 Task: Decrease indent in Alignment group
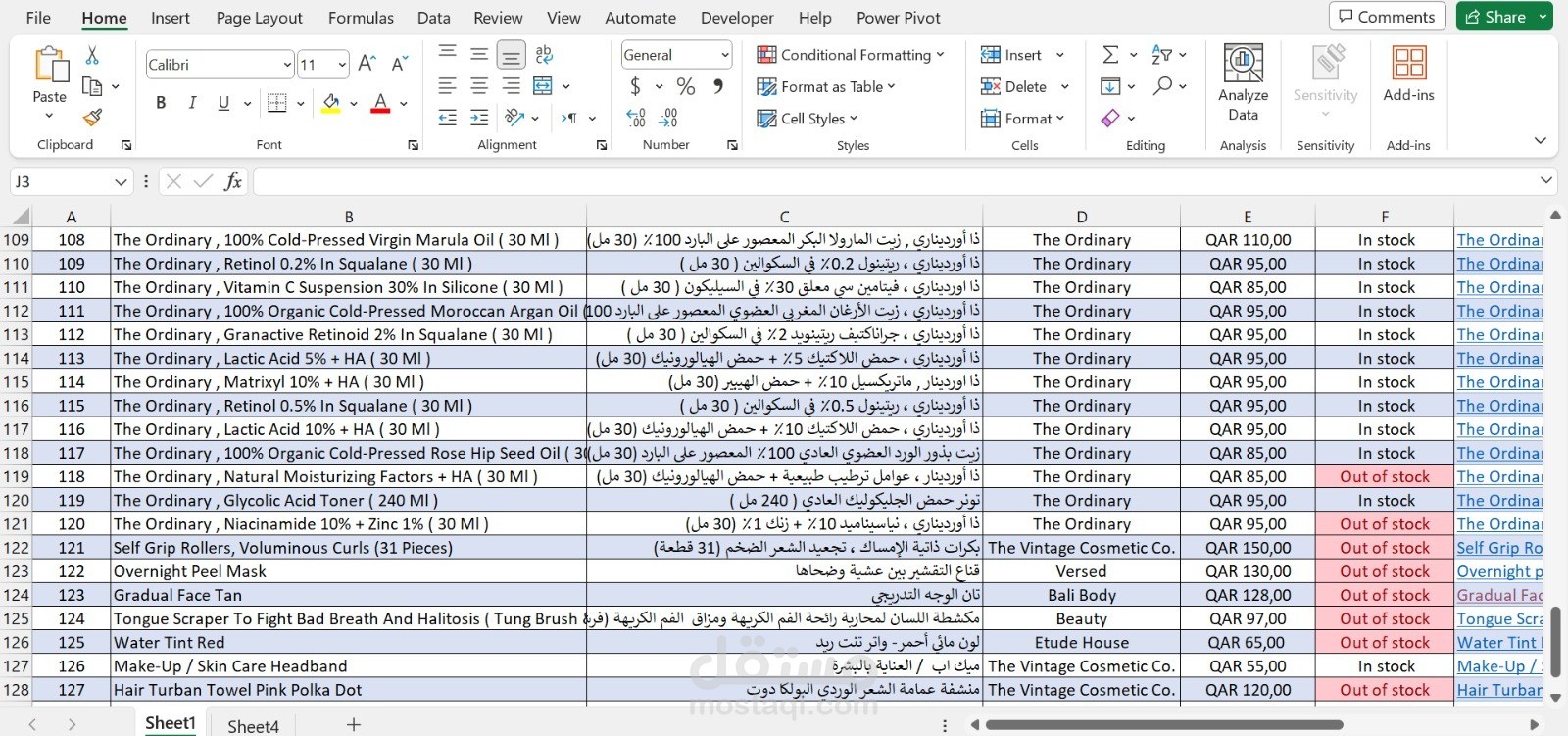point(448,118)
